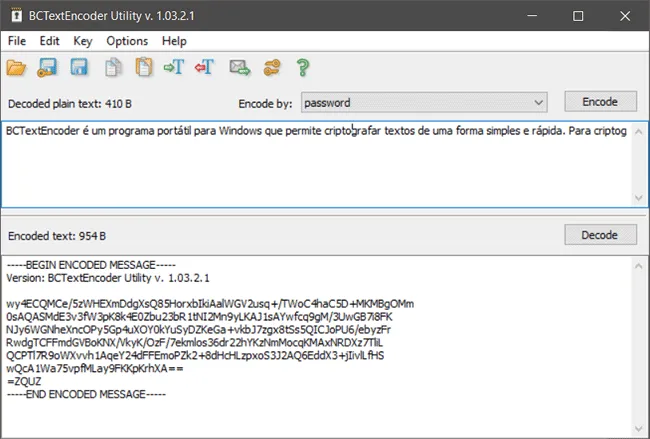Minimize the BCTextEncoder window
Viewport: 650px width, 439px height.
pos(532,16)
